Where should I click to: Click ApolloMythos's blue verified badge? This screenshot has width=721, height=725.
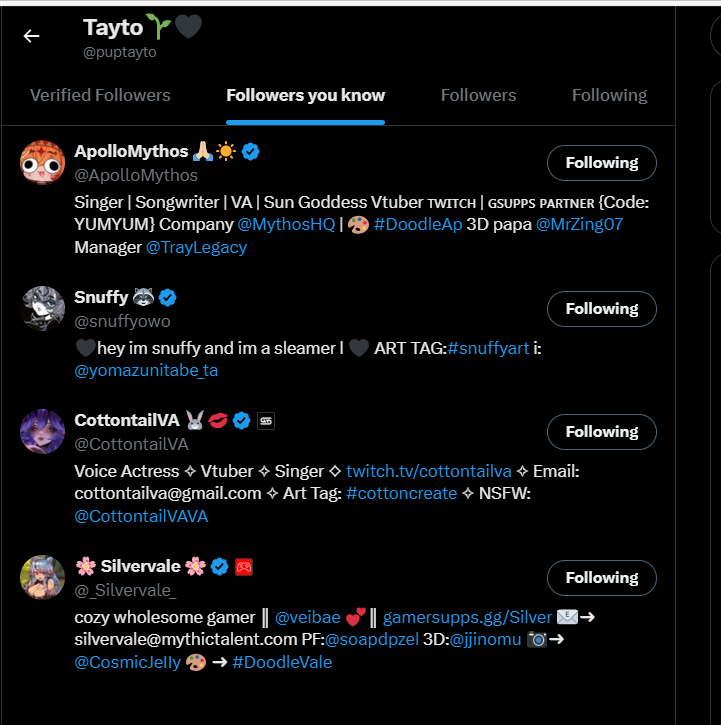click(252, 151)
